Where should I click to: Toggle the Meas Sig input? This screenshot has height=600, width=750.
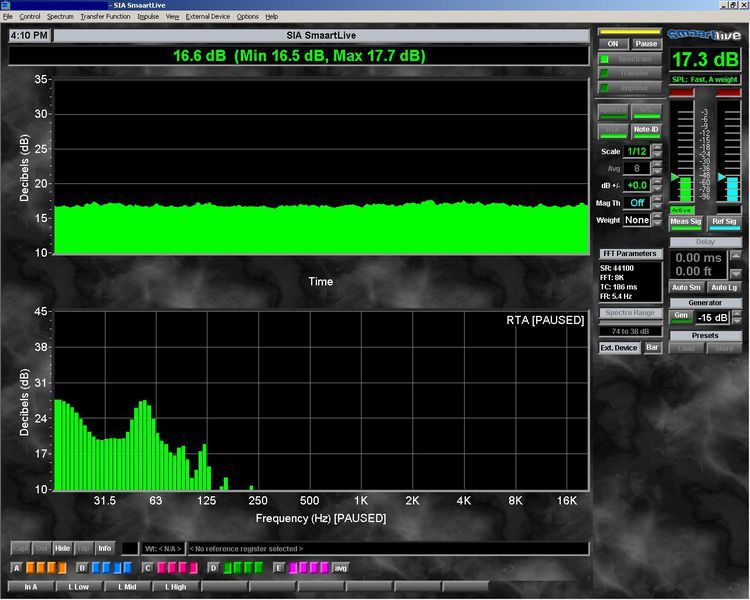685,222
